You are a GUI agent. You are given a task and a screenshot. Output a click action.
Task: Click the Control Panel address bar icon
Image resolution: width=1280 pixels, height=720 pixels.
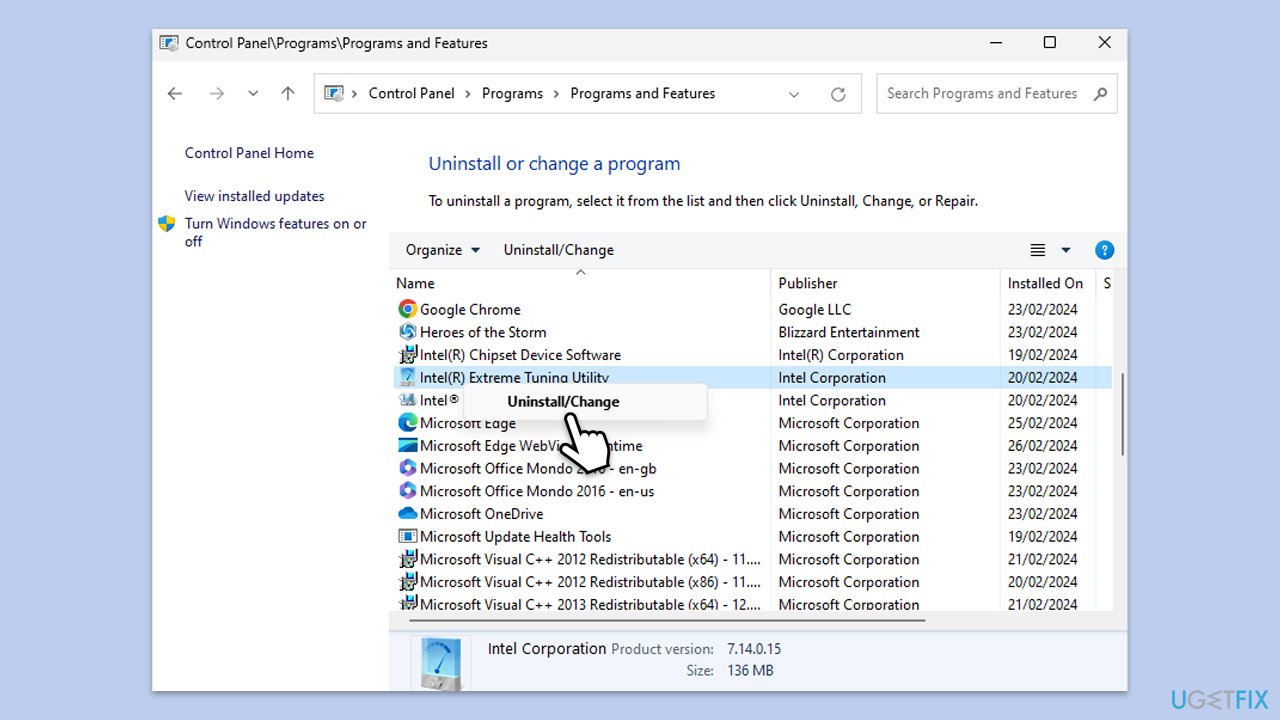(x=333, y=93)
